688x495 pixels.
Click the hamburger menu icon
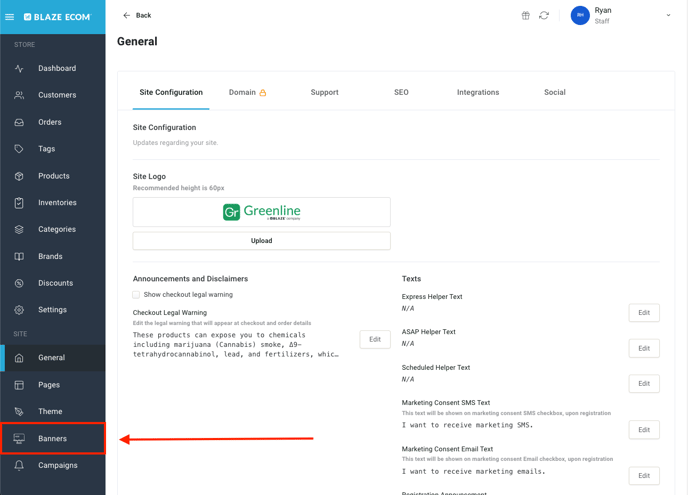click(10, 17)
